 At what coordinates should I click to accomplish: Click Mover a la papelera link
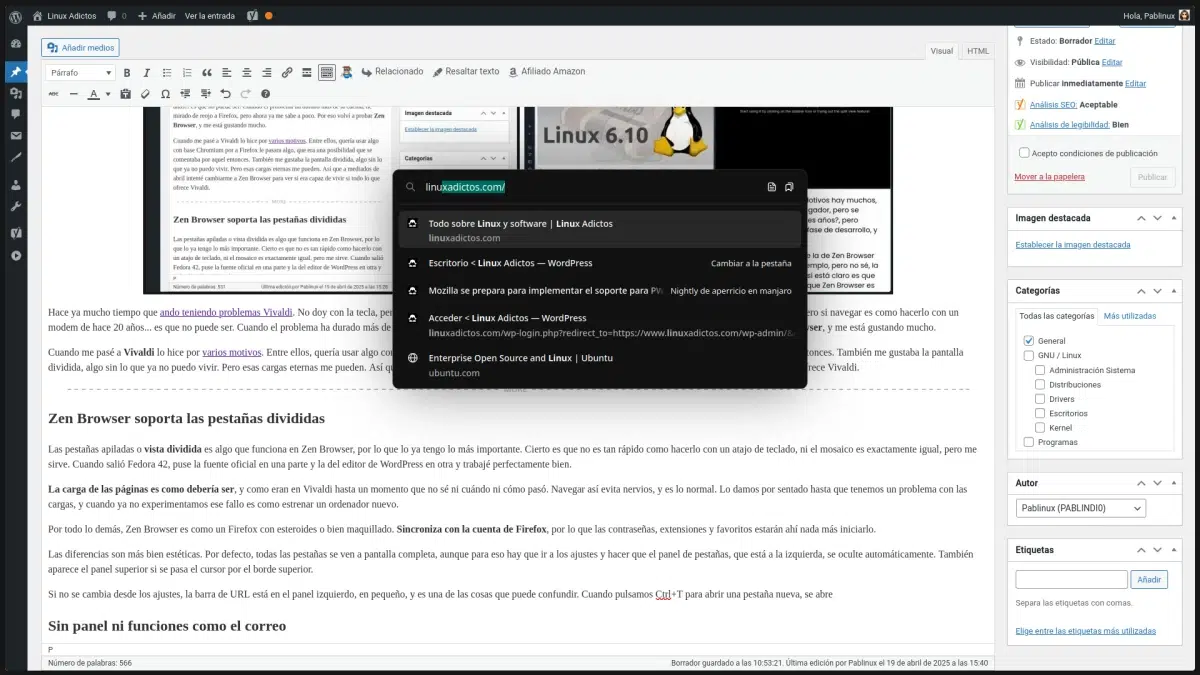coord(1051,177)
